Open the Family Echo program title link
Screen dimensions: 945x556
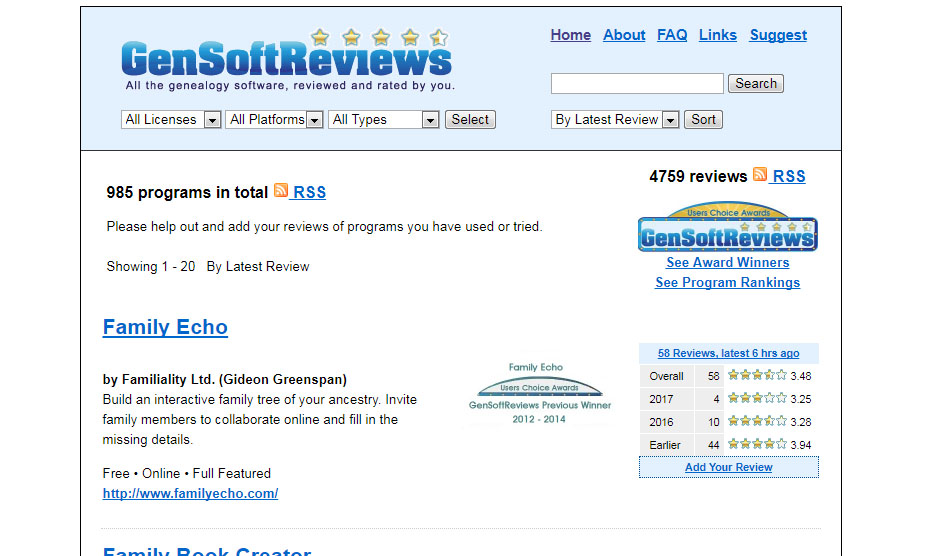tap(165, 327)
